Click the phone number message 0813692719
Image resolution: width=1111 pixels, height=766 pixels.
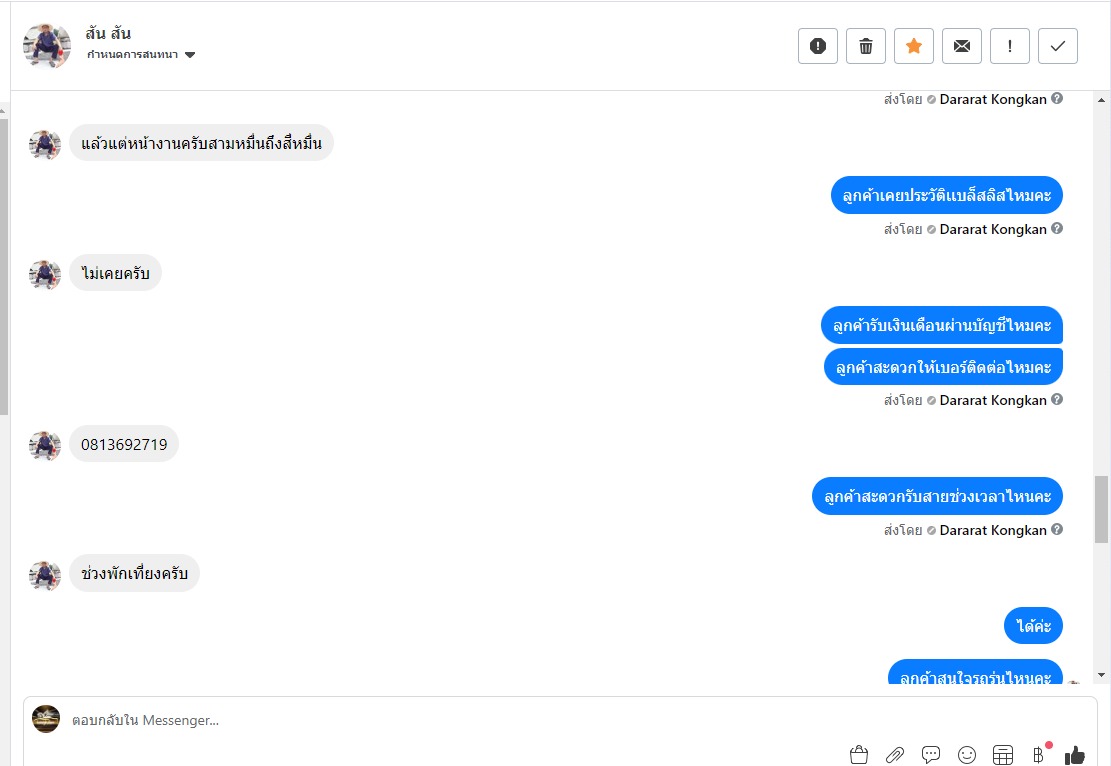pyautogui.click(x=124, y=444)
